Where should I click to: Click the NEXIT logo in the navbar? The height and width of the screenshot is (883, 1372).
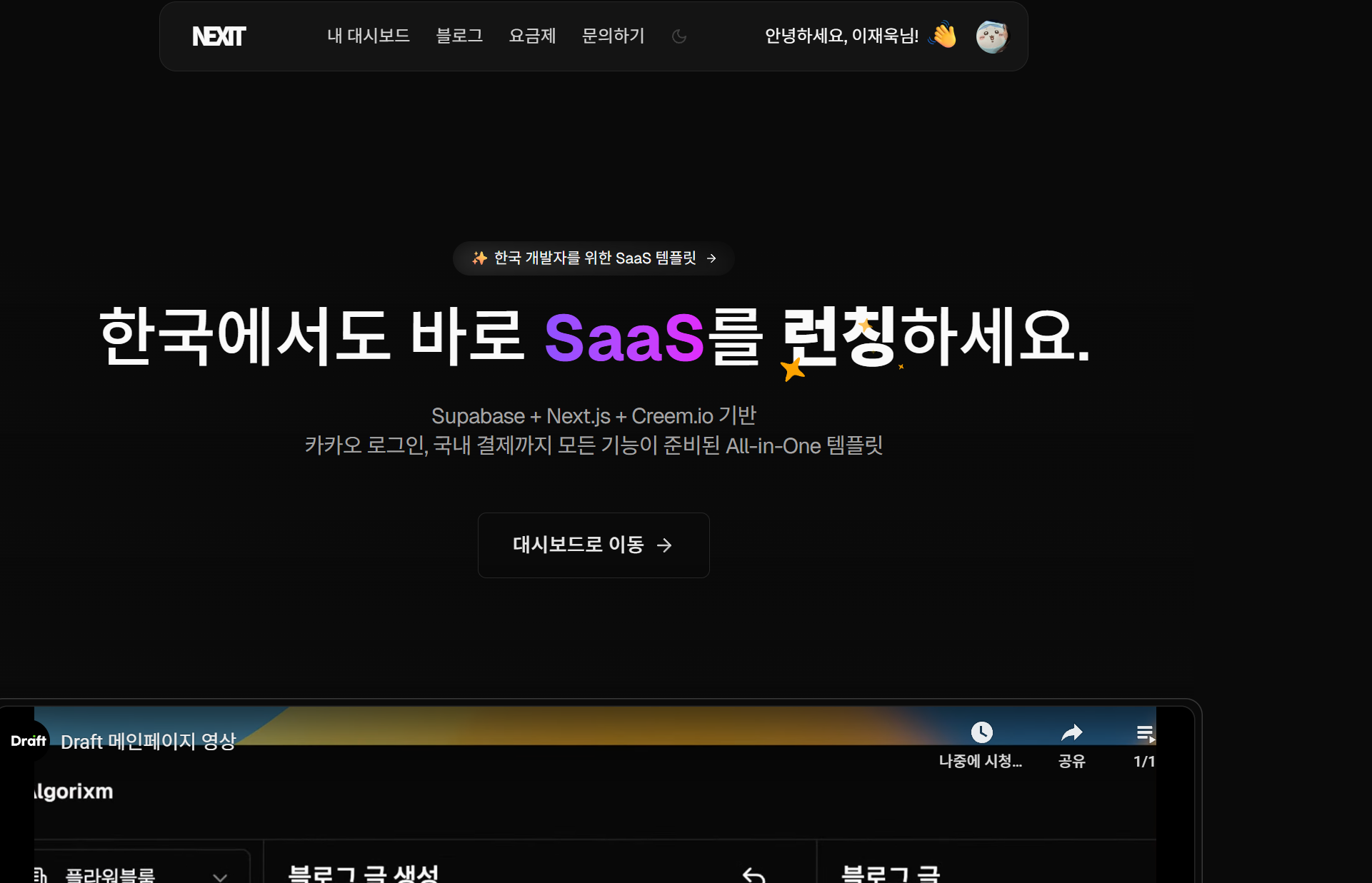click(218, 36)
